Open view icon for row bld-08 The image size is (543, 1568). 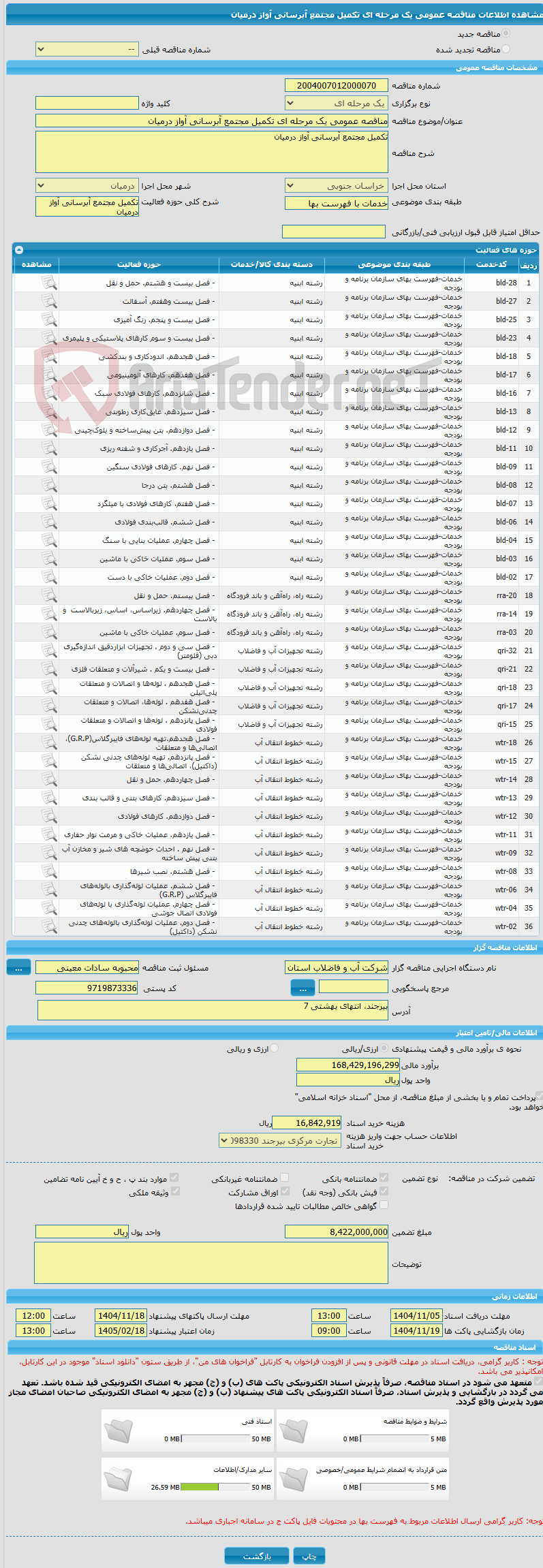[x=49, y=485]
